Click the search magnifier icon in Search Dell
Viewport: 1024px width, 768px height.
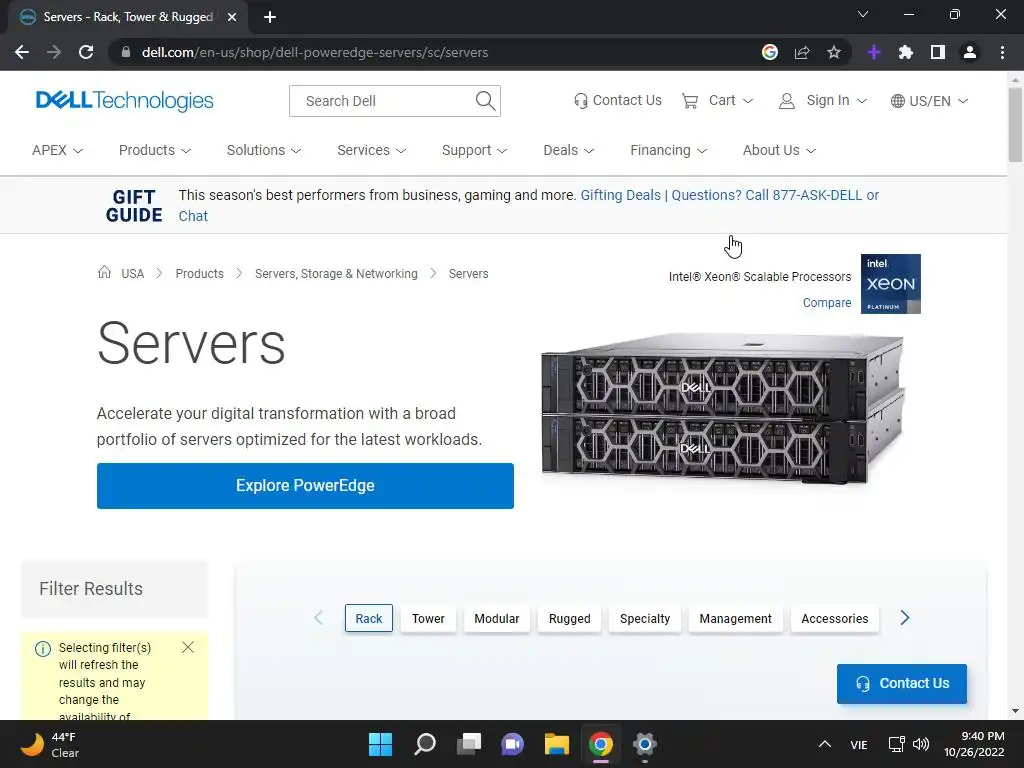(x=485, y=101)
